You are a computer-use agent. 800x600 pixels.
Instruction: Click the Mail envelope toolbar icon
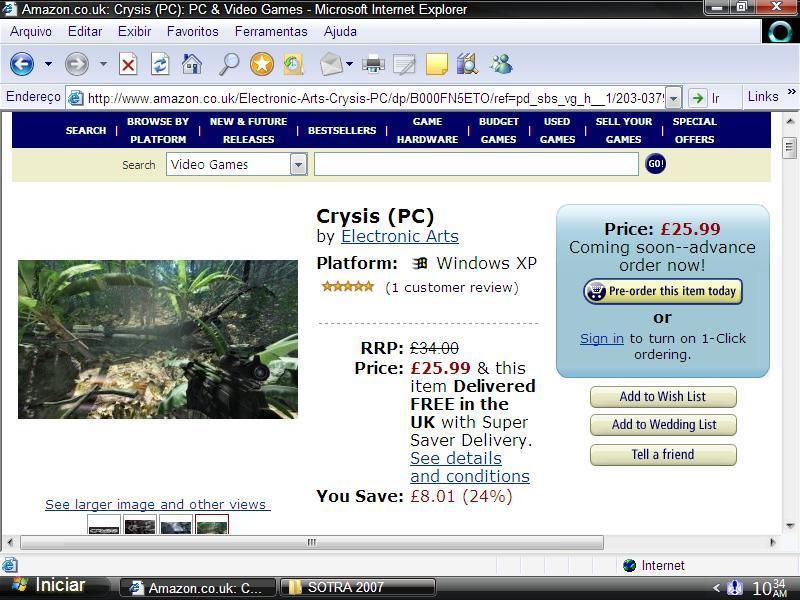click(331, 64)
